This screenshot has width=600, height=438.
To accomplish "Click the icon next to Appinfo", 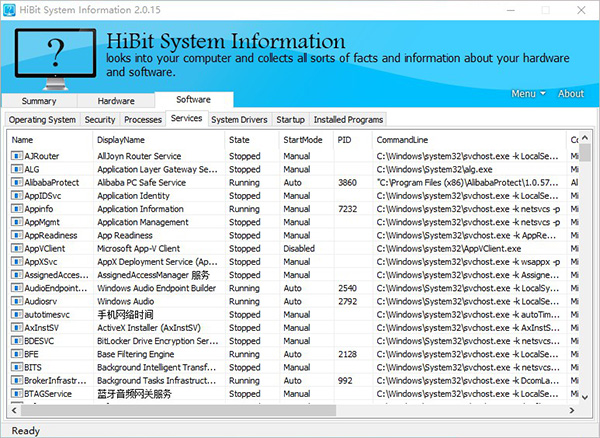I will coord(17,209).
